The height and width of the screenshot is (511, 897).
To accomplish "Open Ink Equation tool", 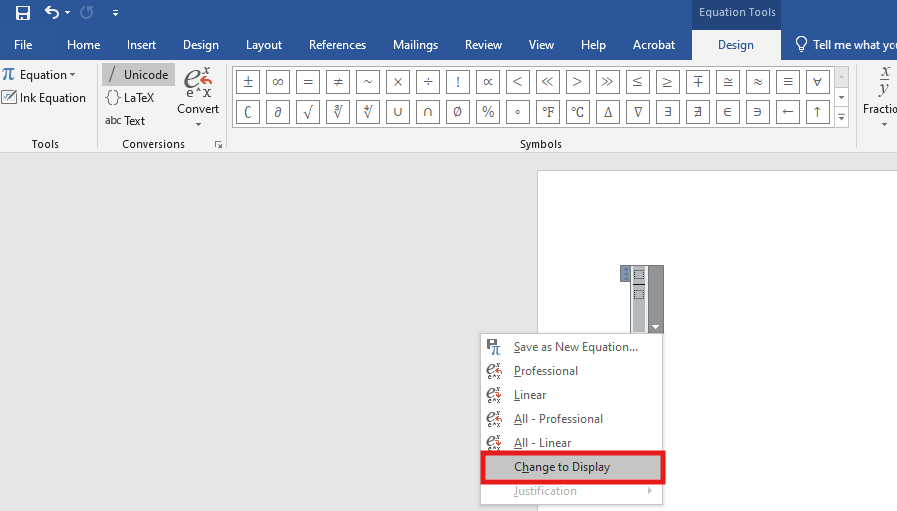I will click(44, 98).
